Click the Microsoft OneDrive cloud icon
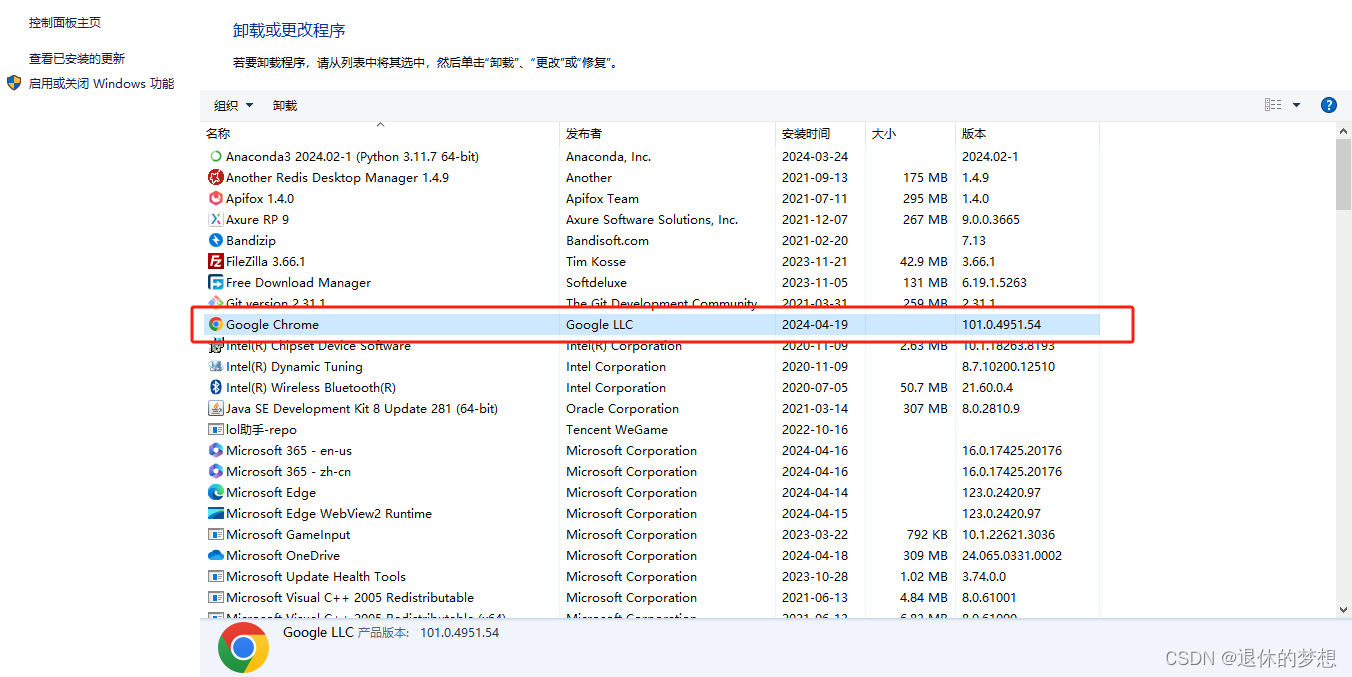 click(215, 555)
